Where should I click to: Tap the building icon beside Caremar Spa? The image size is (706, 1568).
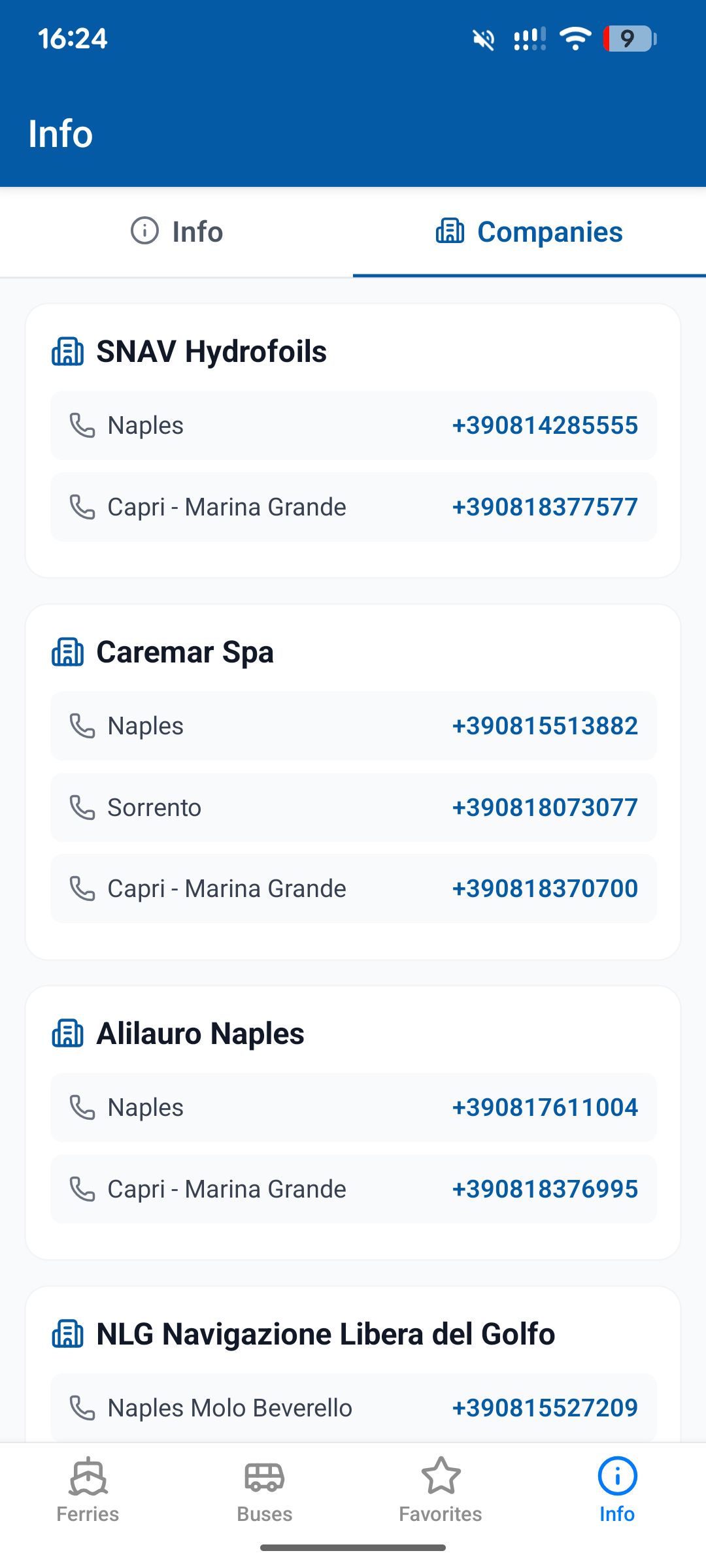pyautogui.click(x=68, y=652)
